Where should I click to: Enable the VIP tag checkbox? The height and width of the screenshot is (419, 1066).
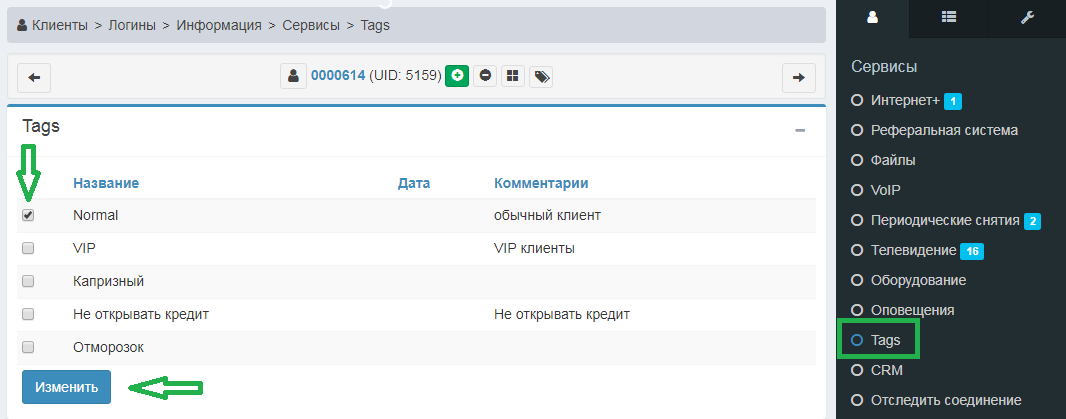(28, 248)
